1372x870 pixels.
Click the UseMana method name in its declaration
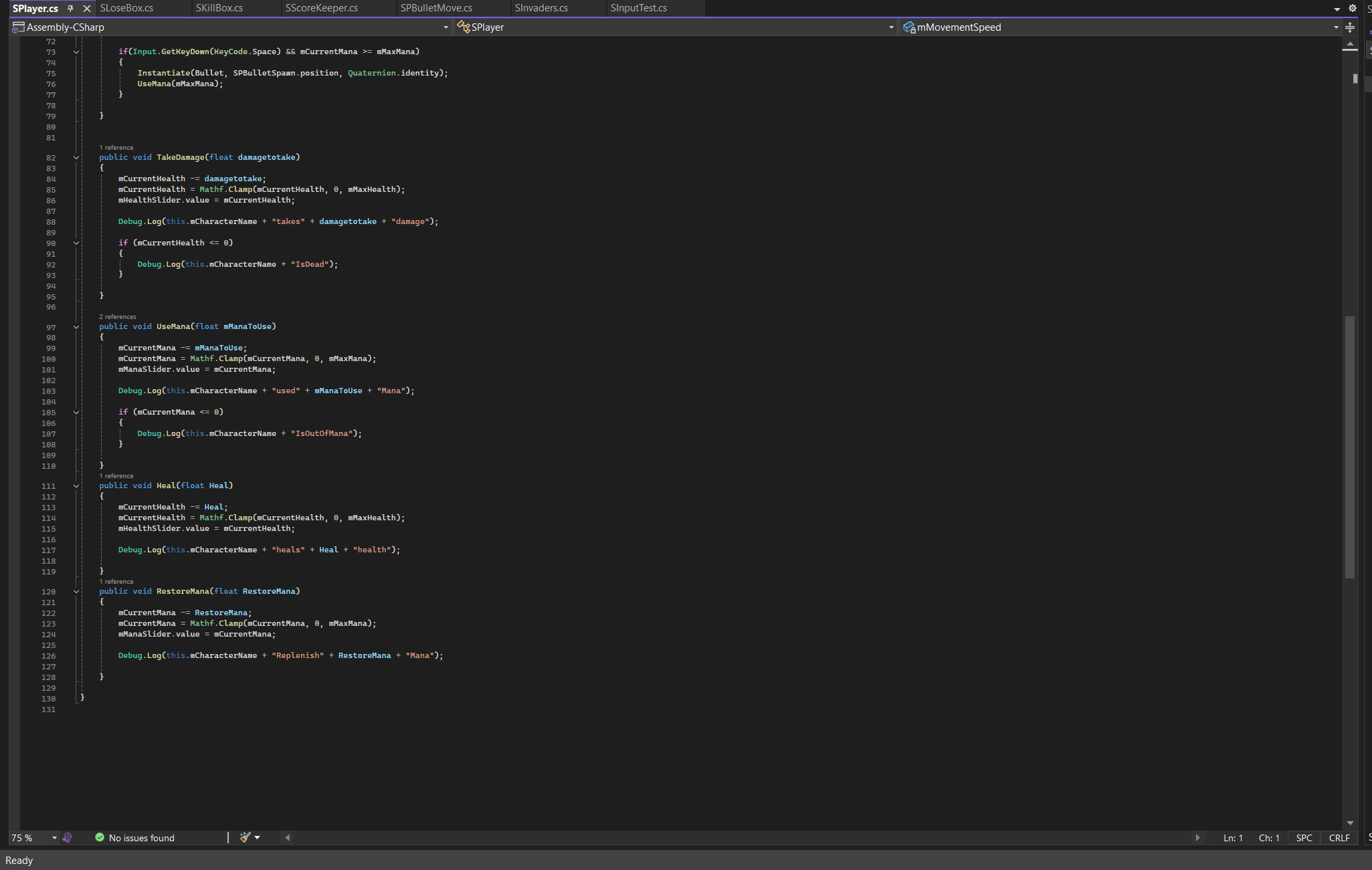coord(173,326)
